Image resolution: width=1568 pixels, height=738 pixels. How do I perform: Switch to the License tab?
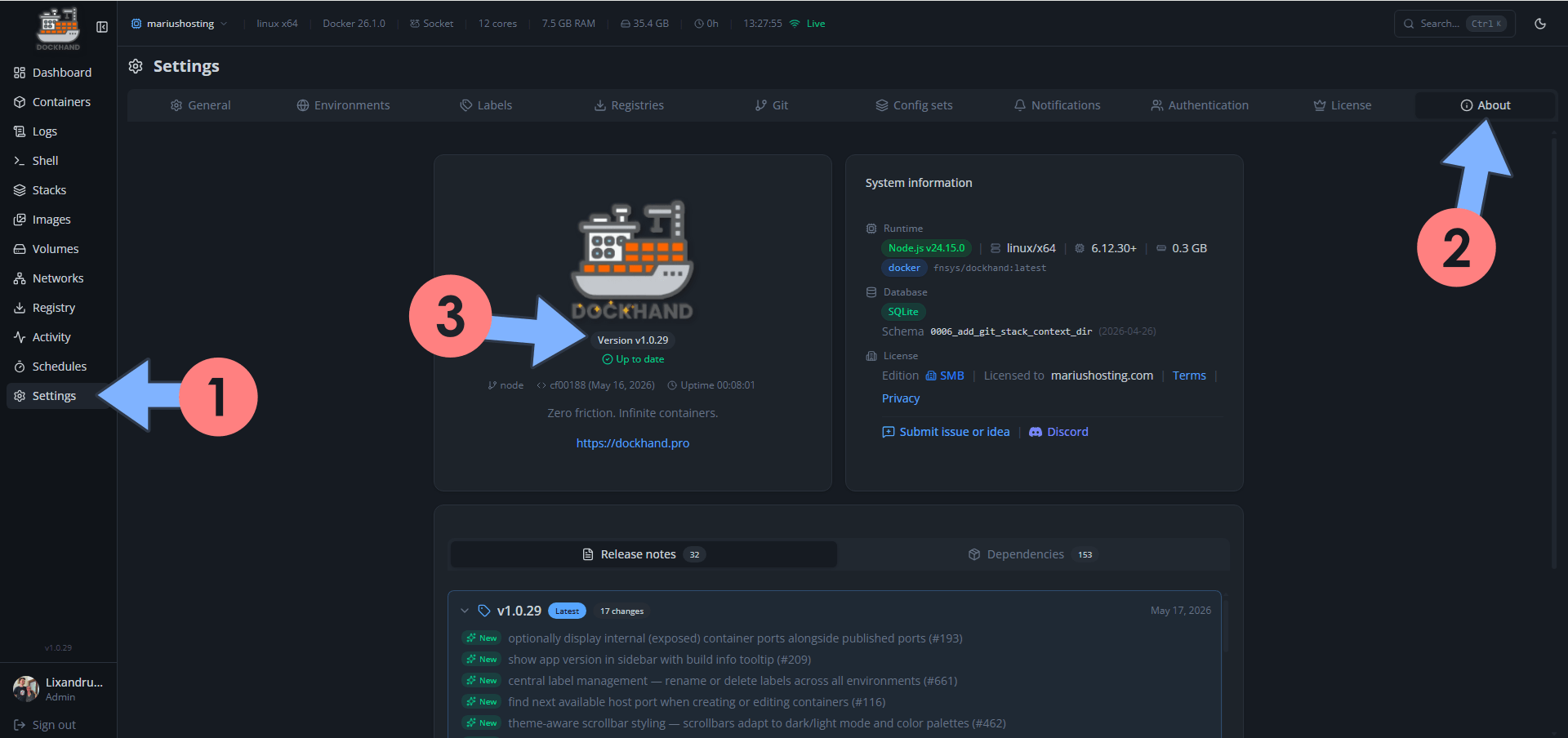click(1342, 105)
